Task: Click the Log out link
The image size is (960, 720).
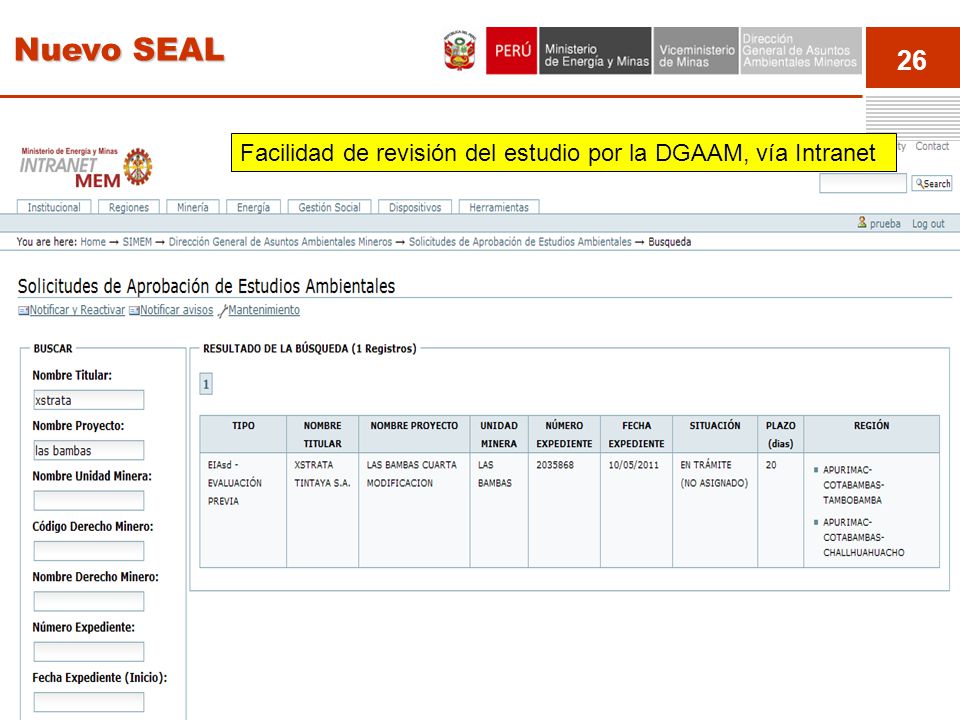Action: click(x=928, y=223)
